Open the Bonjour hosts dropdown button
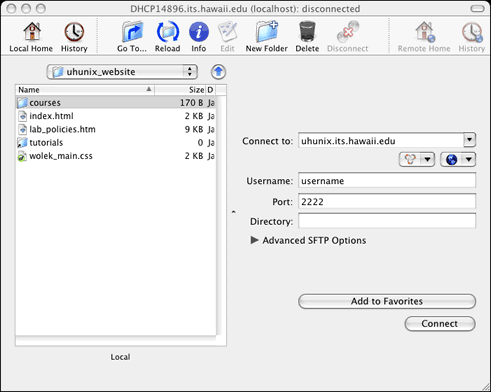 (x=417, y=160)
